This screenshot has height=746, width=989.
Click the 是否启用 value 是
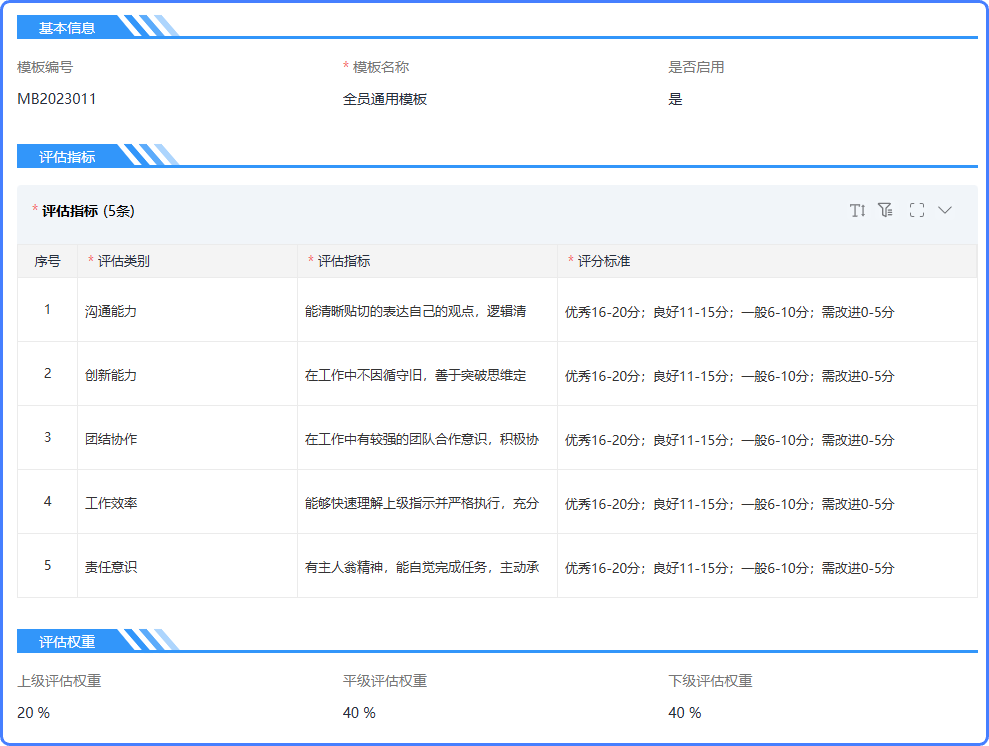[674, 99]
